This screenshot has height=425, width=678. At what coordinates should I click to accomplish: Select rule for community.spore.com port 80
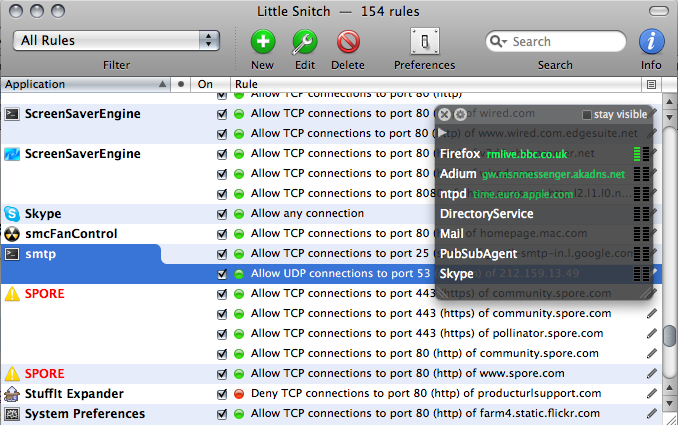pyautogui.click(x=425, y=354)
